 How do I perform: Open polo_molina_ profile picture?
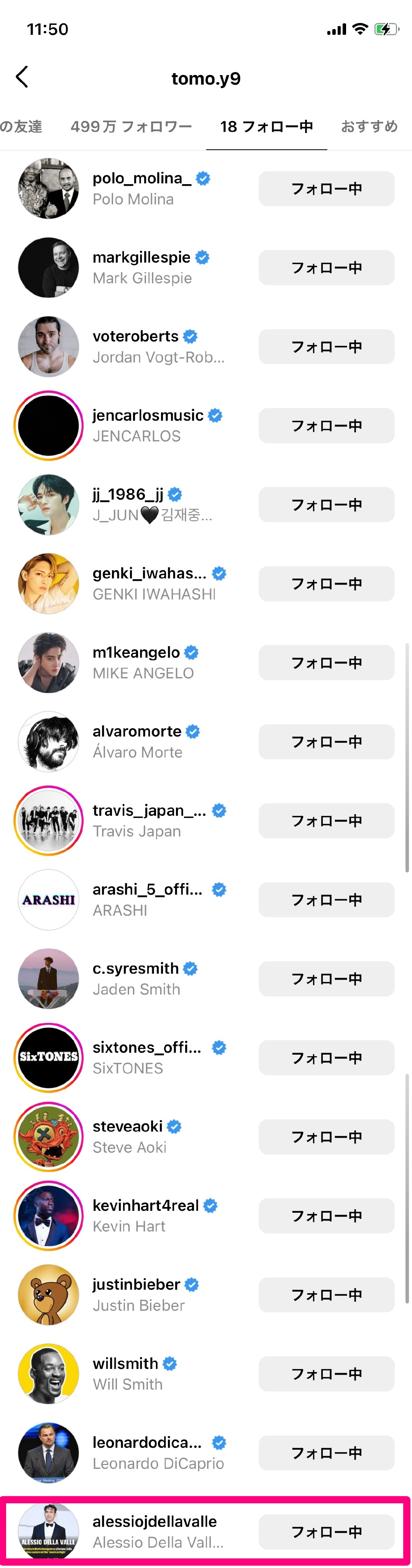(49, 189)
